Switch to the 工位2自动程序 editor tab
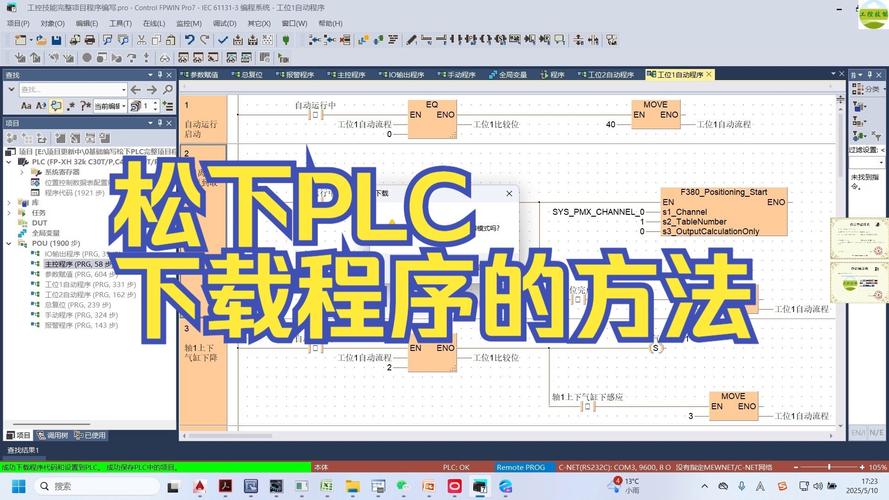This screenshot has height=500, width=889. point(606,75)
